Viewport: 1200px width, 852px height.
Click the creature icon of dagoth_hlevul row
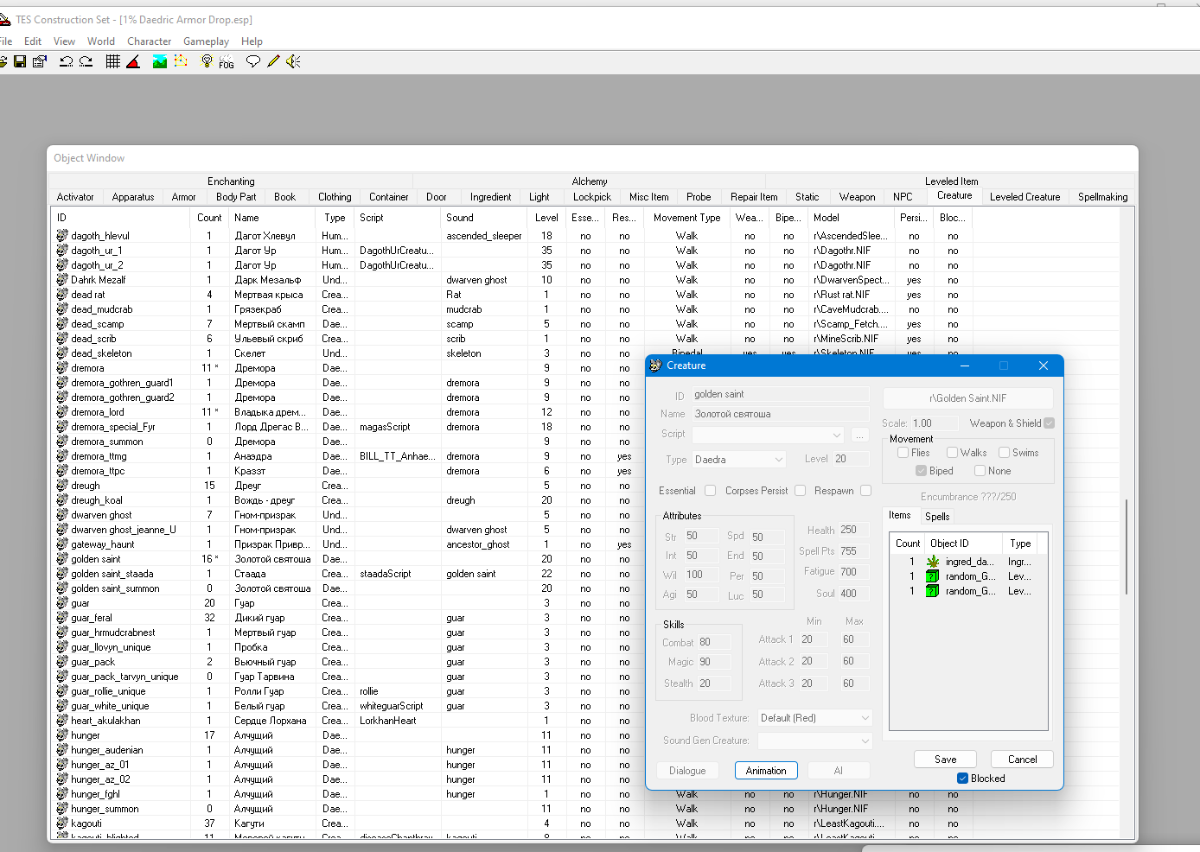(x=62, y=236)
